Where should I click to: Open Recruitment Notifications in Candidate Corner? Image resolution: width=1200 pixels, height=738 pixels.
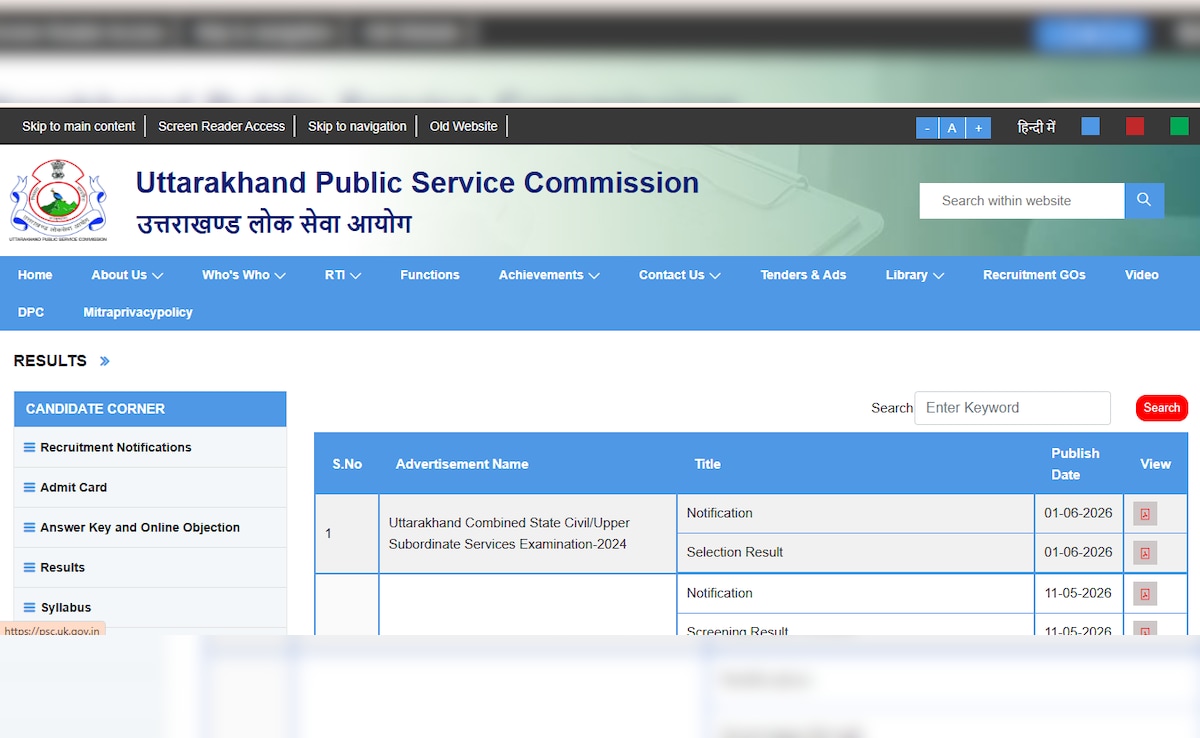[x=116, y=447]
